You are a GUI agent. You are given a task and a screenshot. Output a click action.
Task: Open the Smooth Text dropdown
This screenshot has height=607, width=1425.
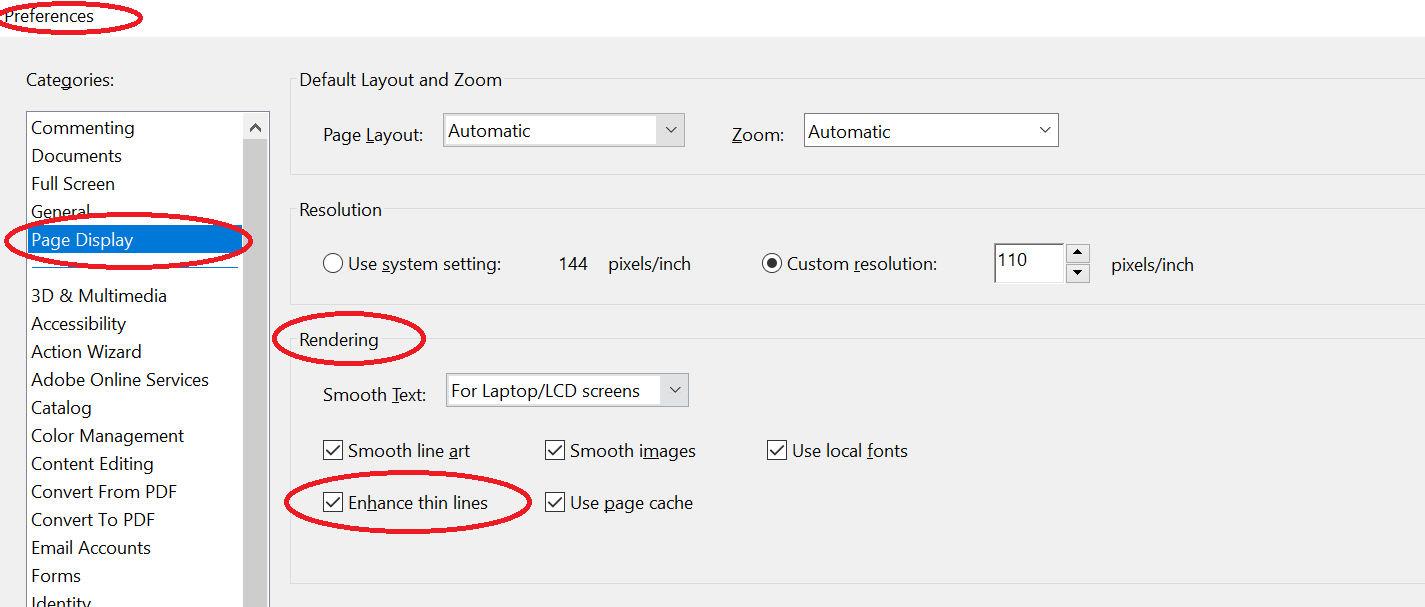click(675, 391)
